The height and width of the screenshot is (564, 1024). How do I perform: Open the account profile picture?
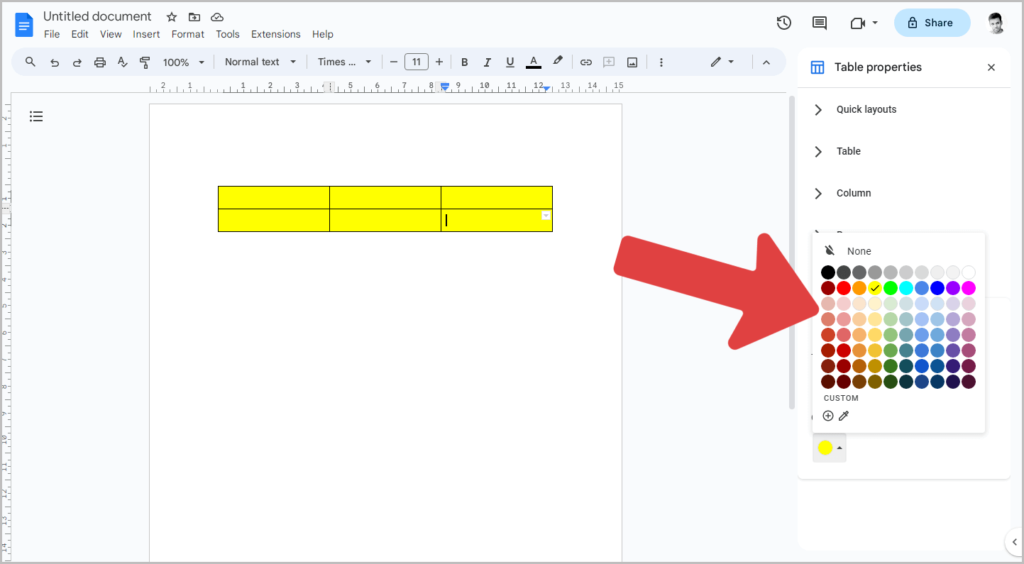(x=995, y=23)
